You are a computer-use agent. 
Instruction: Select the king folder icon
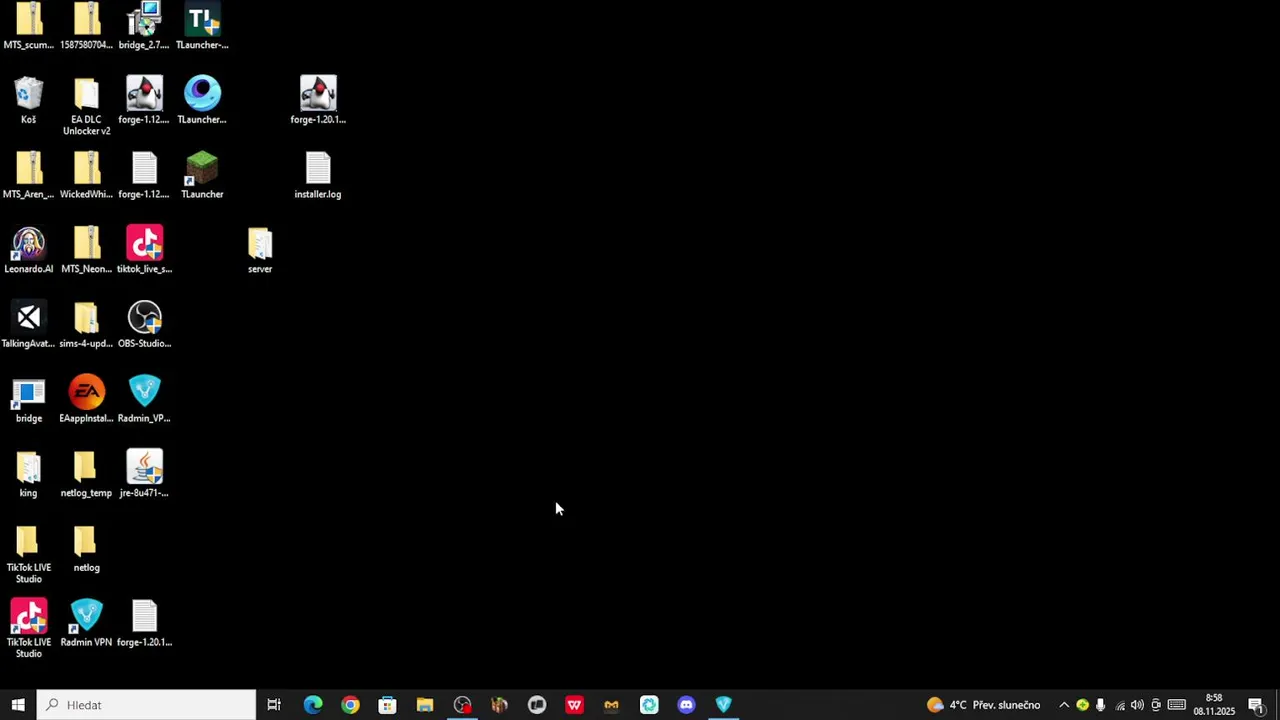click(x=29, y=467)
